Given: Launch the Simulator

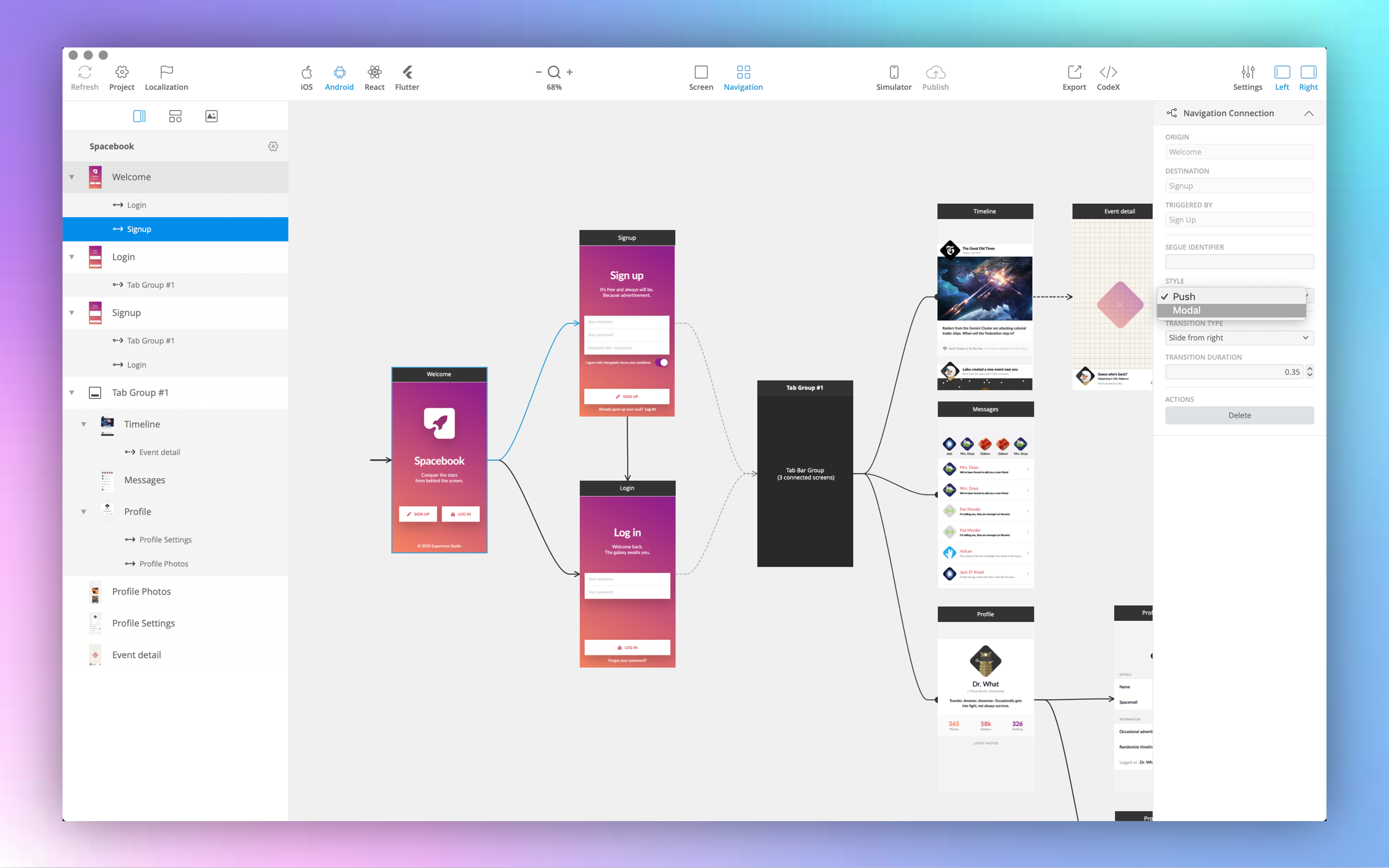Looking at the screenshot, I should coord(893,72).
